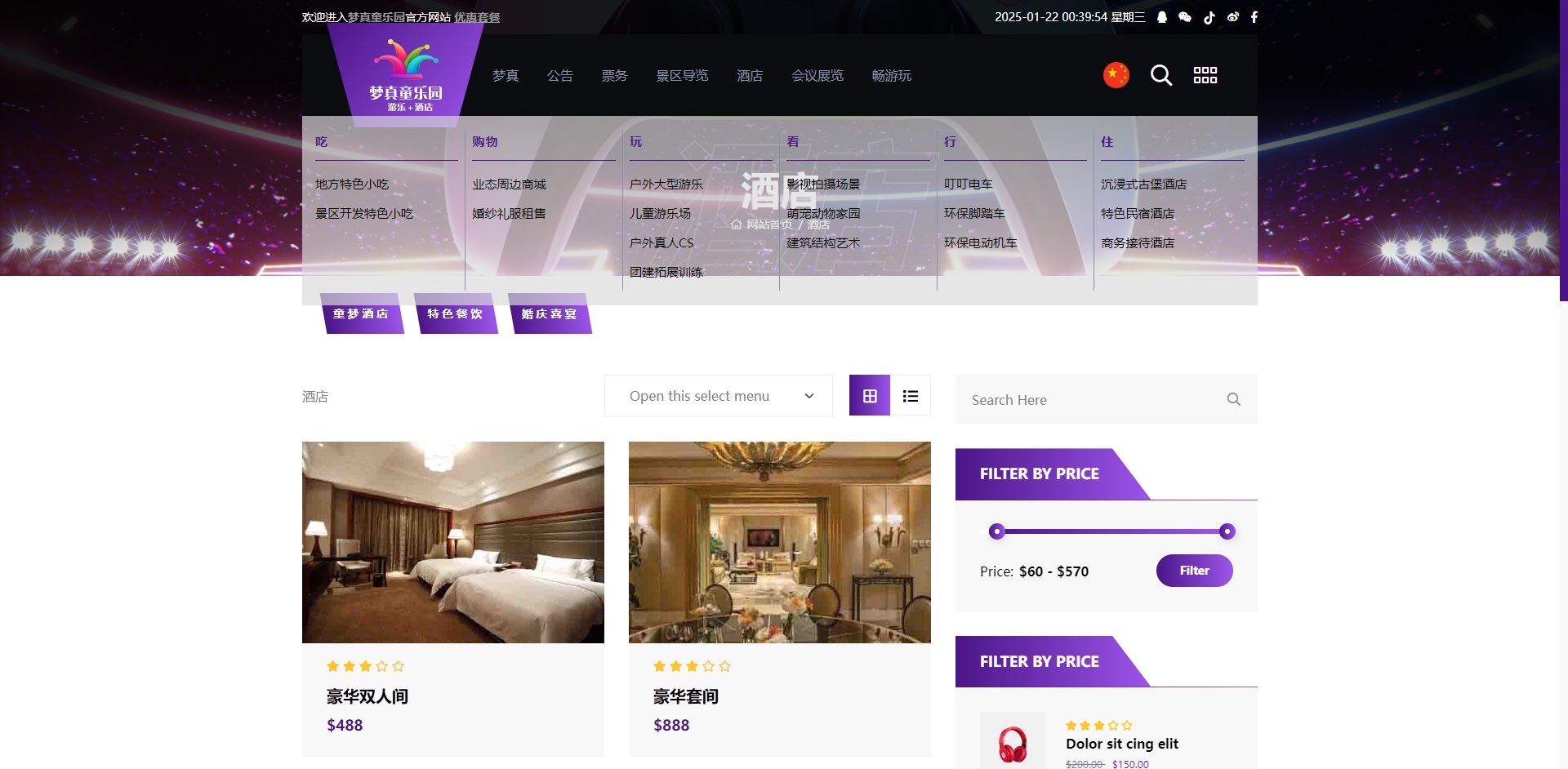Click the $888 price text

[x=671, y=725]
